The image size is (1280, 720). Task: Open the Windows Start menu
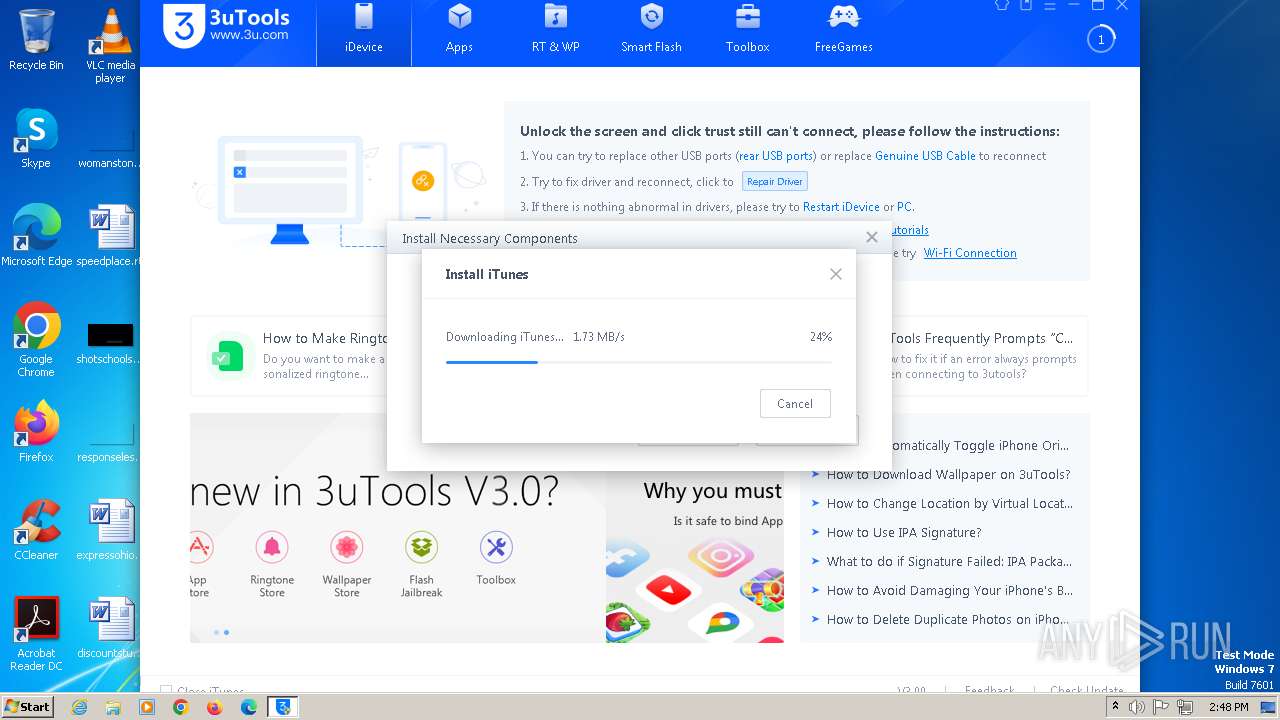(x=27, y=707)
